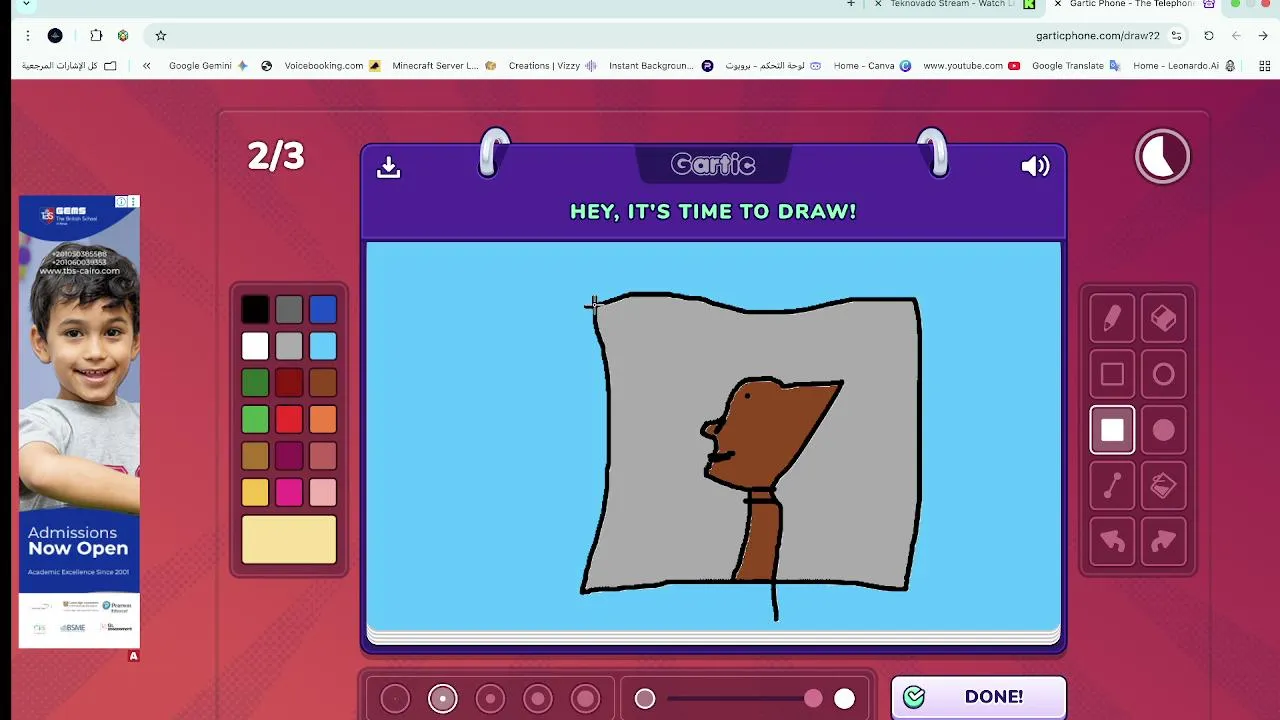This screenshot has height=720, width=1280.
Task: Select the smallest brush thickness
Action: click(x=395, y=699)
